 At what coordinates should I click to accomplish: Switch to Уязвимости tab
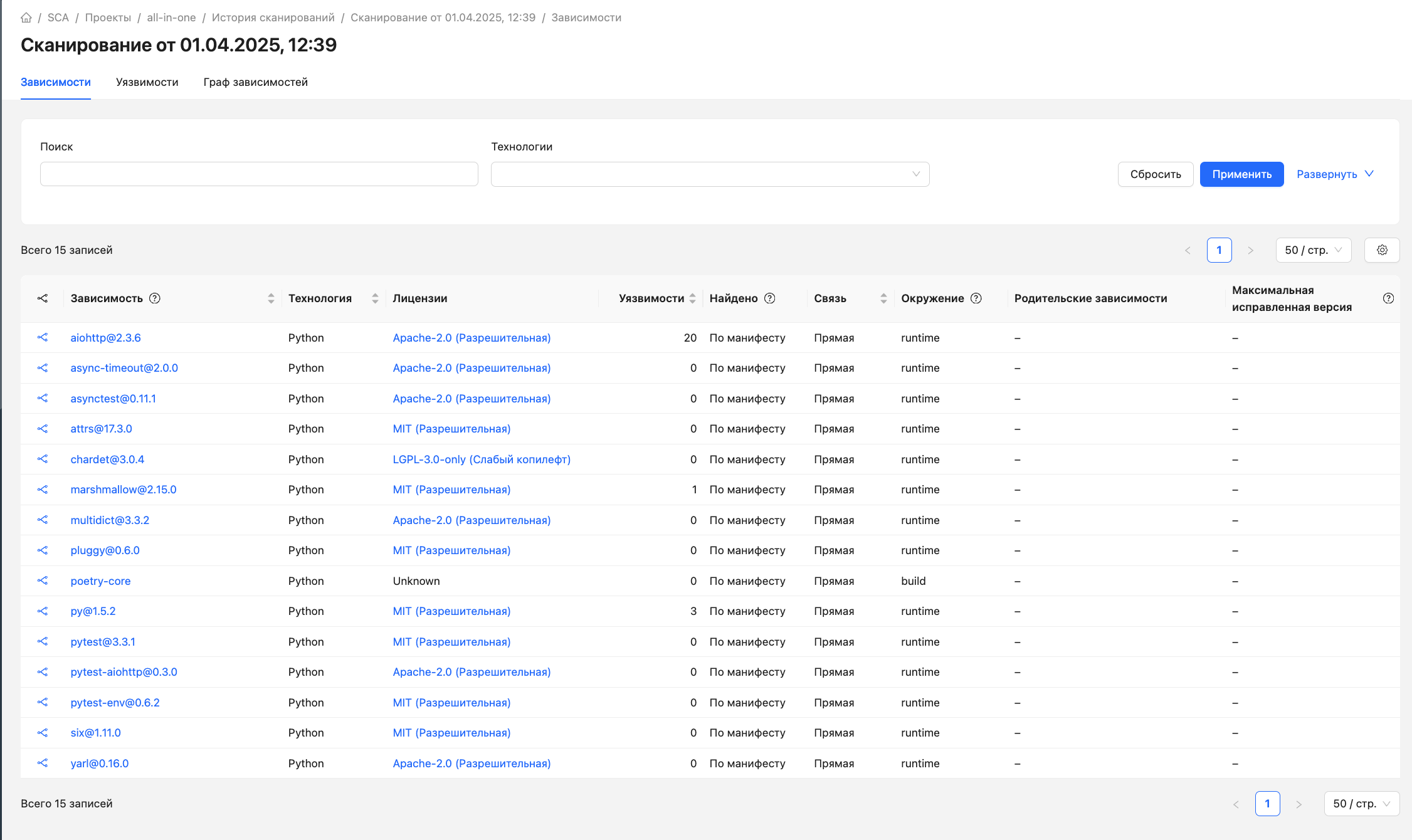147,82
